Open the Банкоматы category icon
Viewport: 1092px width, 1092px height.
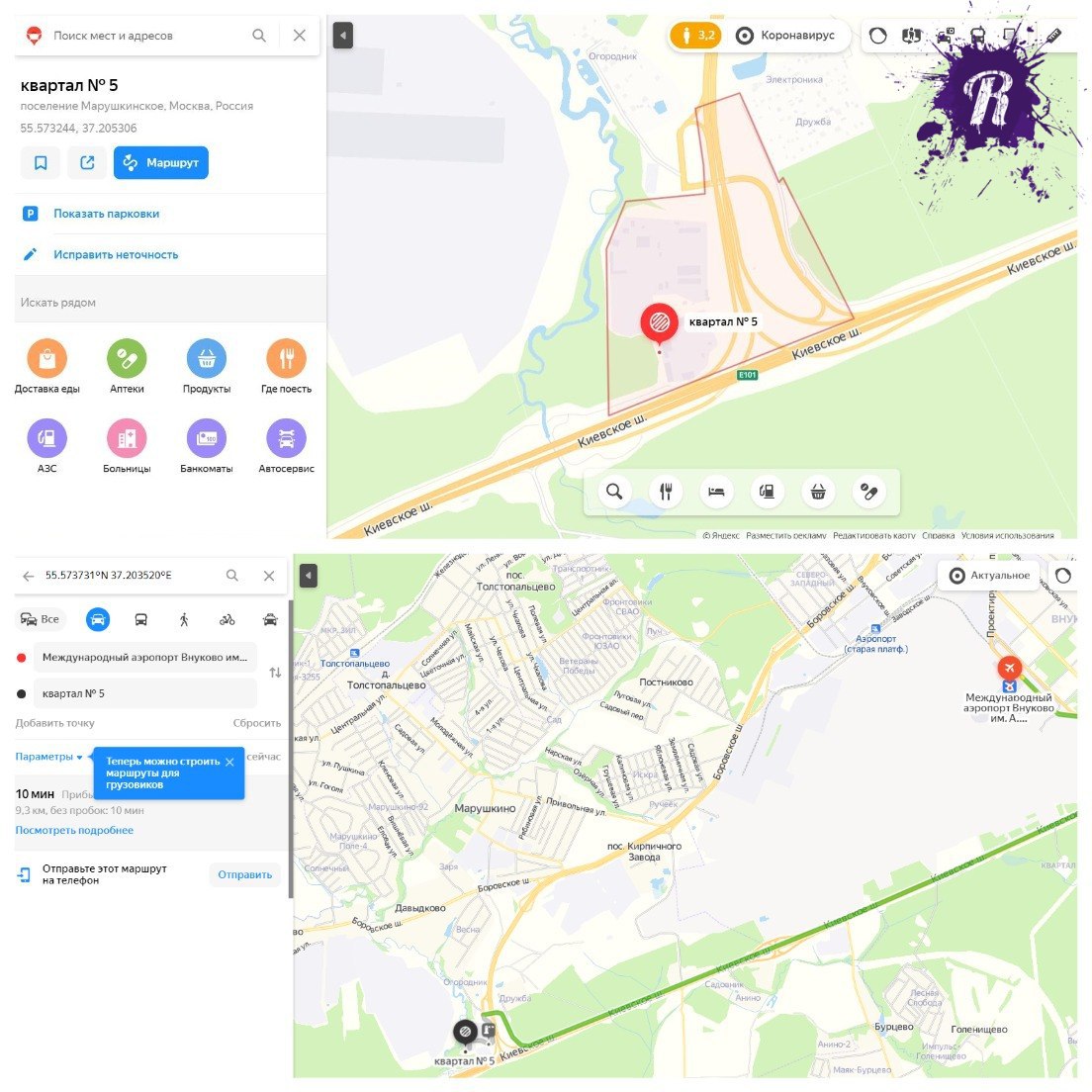(x=207, y=438)
